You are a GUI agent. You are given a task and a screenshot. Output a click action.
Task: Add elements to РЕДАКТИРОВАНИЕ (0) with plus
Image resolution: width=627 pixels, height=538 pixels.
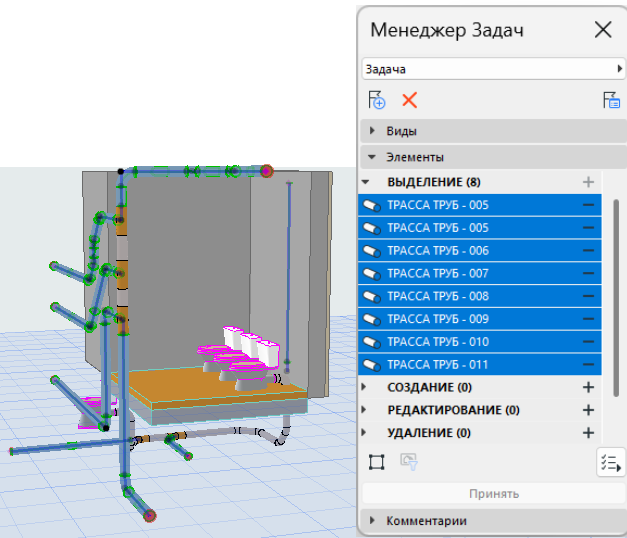point(588,410)
